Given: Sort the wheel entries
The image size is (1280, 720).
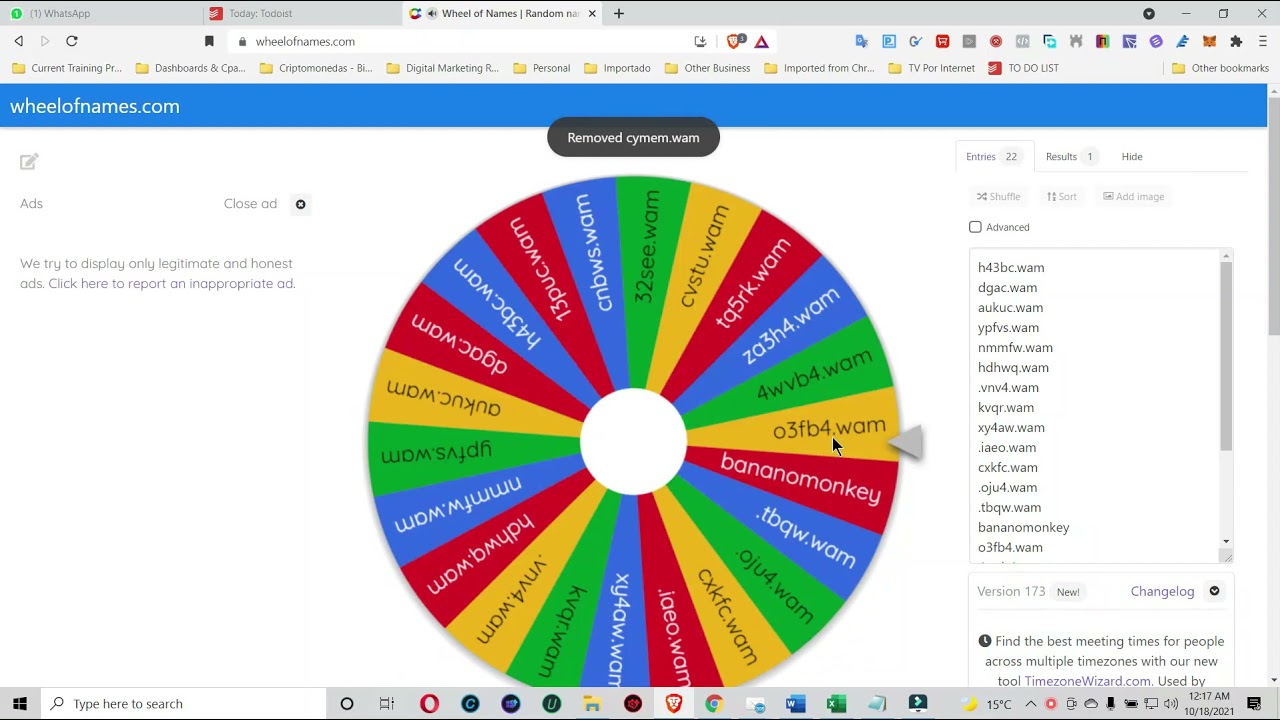Looking at the screenshot, I should click(1062, 197).
